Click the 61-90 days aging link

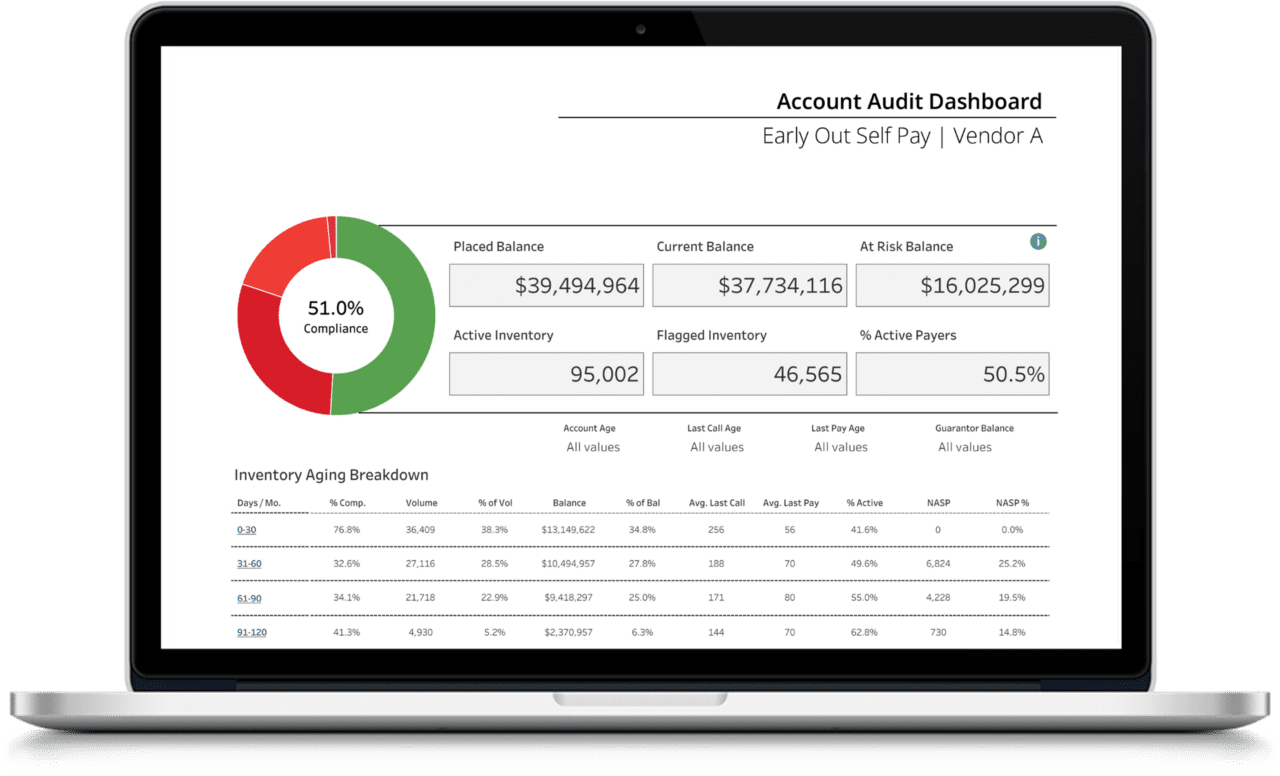click(248, 598)
